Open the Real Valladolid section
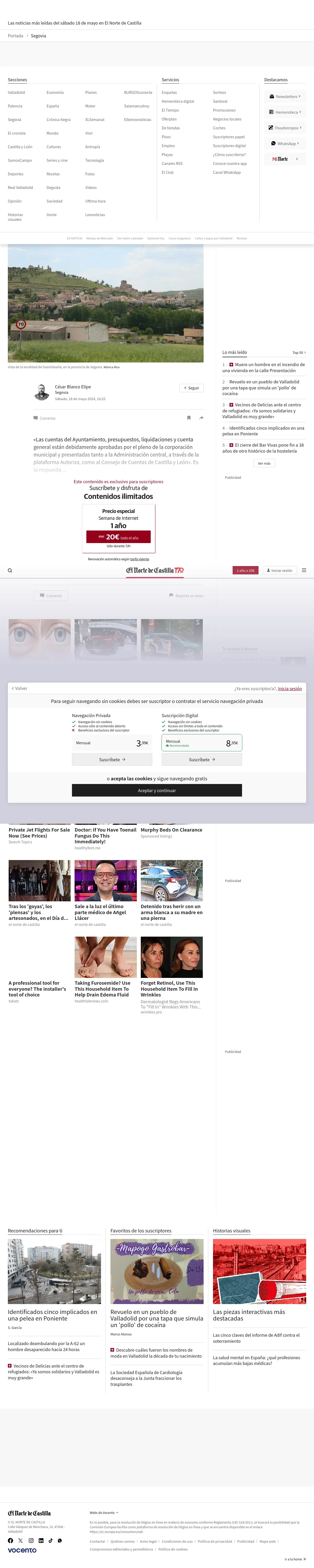 (20, 187)
